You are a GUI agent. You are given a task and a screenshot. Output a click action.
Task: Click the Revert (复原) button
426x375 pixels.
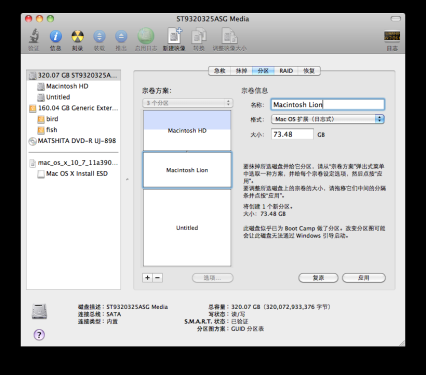coord(318,278)
